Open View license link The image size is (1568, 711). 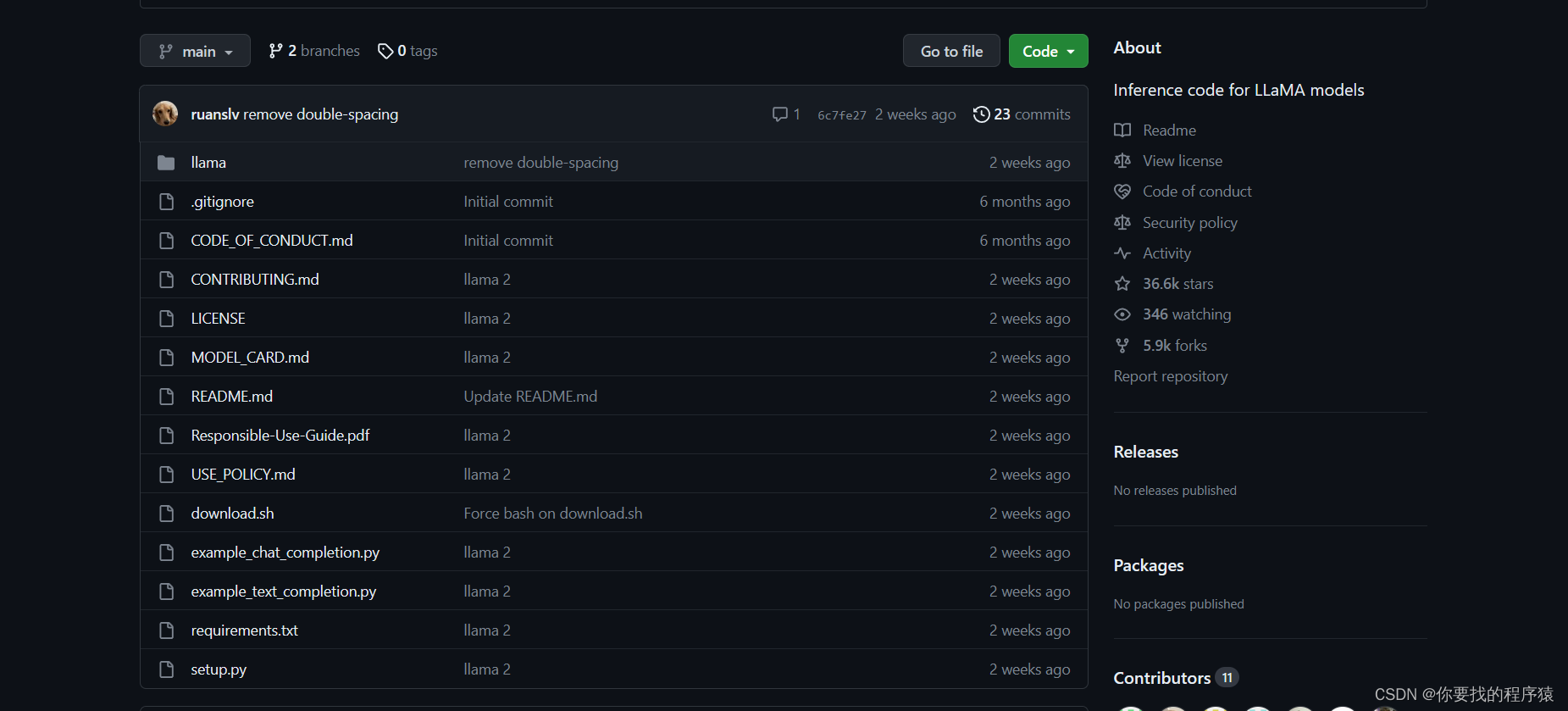1183,160
